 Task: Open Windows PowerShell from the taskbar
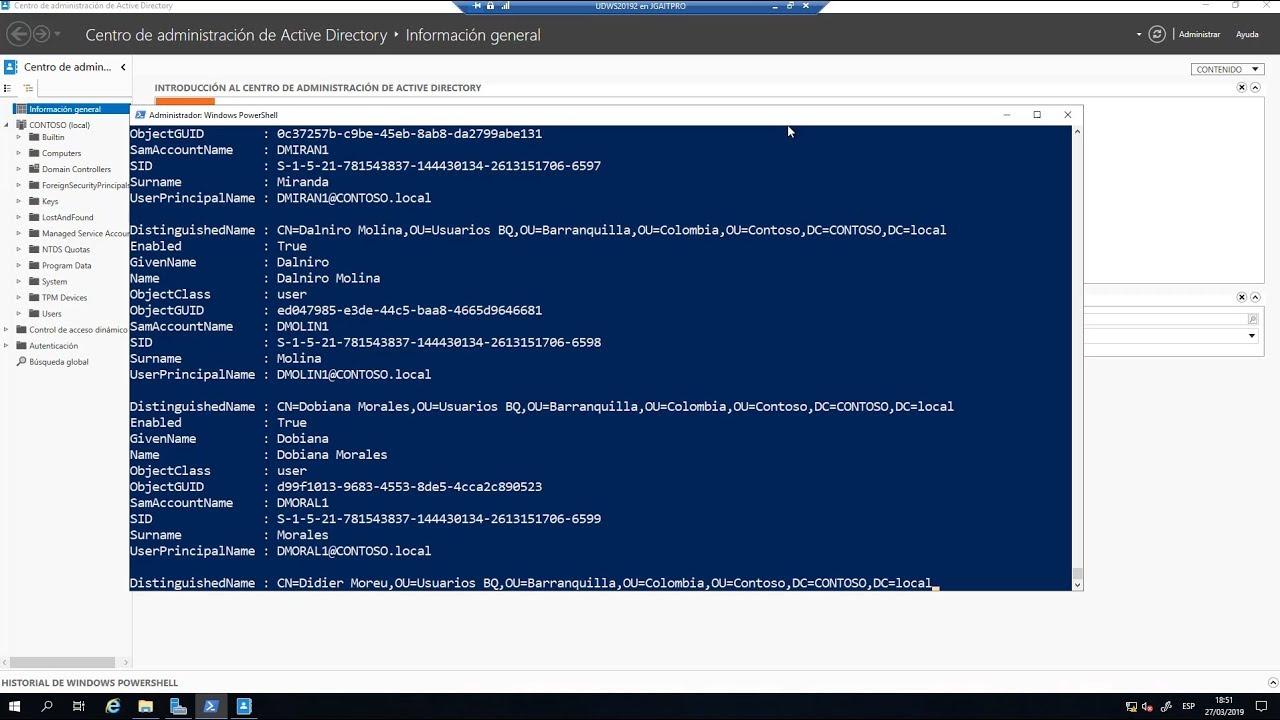click(211, 707)
